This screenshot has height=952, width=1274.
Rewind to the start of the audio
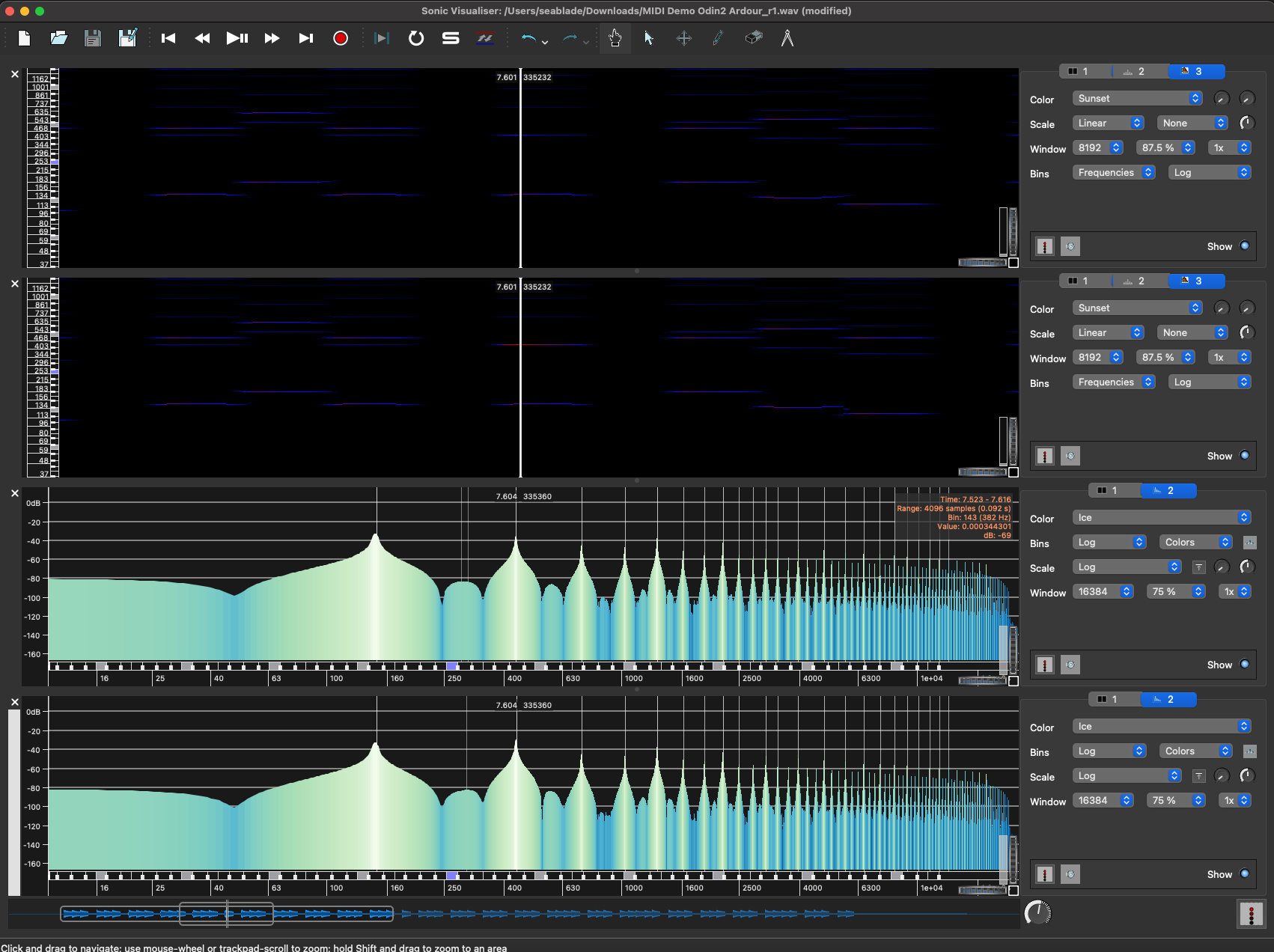point(168,38)
